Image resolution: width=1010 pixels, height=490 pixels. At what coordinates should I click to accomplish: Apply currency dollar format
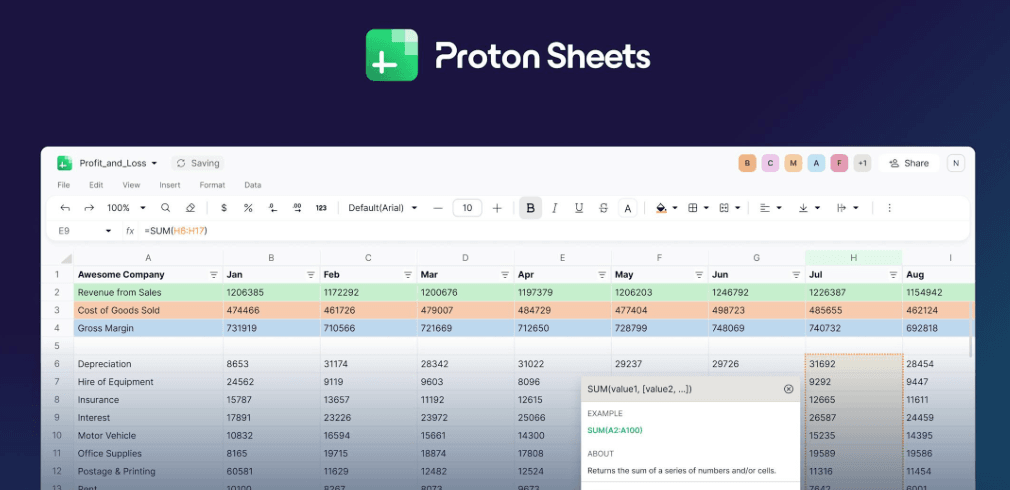[224, 208]
